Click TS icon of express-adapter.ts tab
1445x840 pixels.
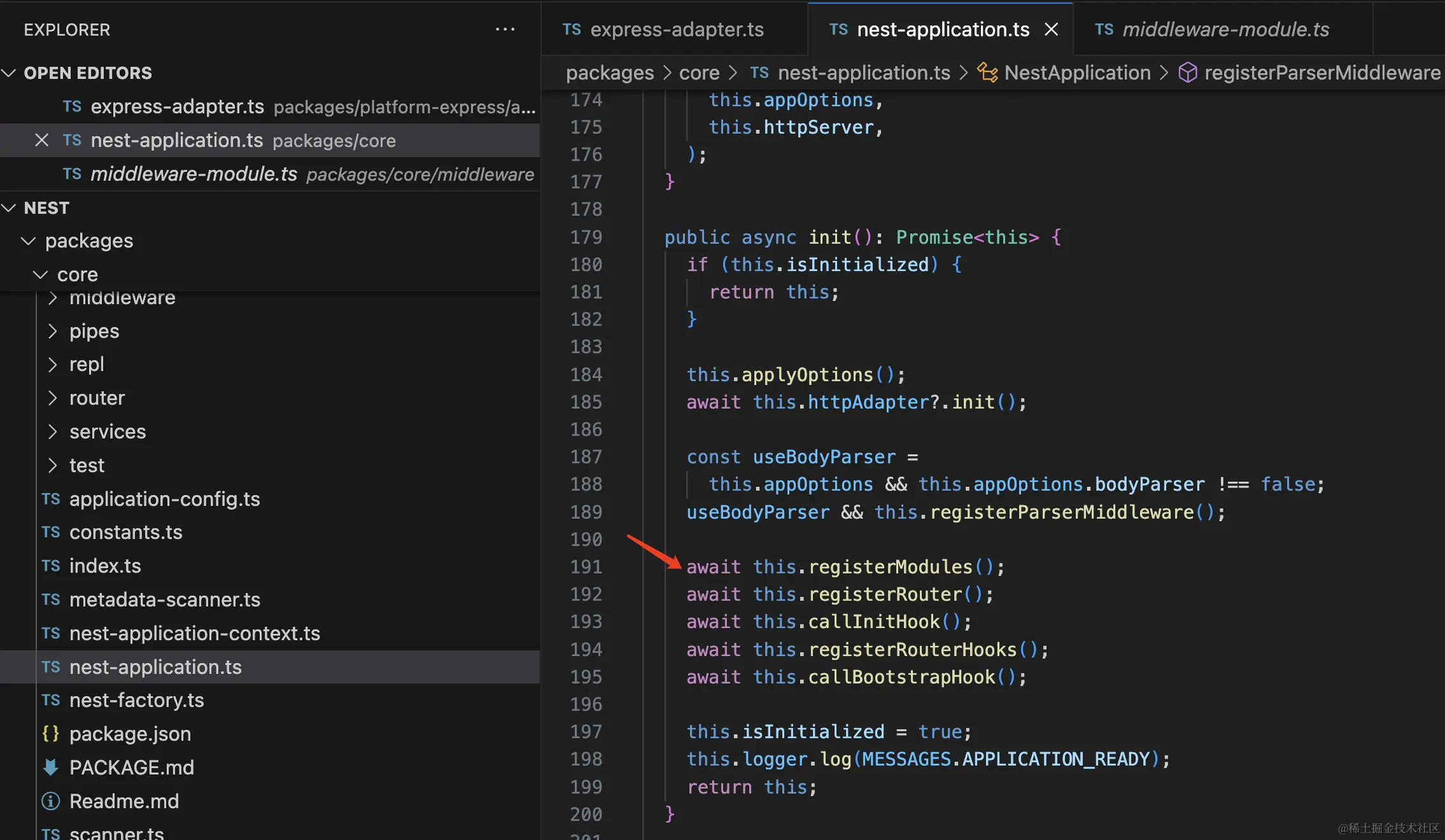tap(572, 29)
